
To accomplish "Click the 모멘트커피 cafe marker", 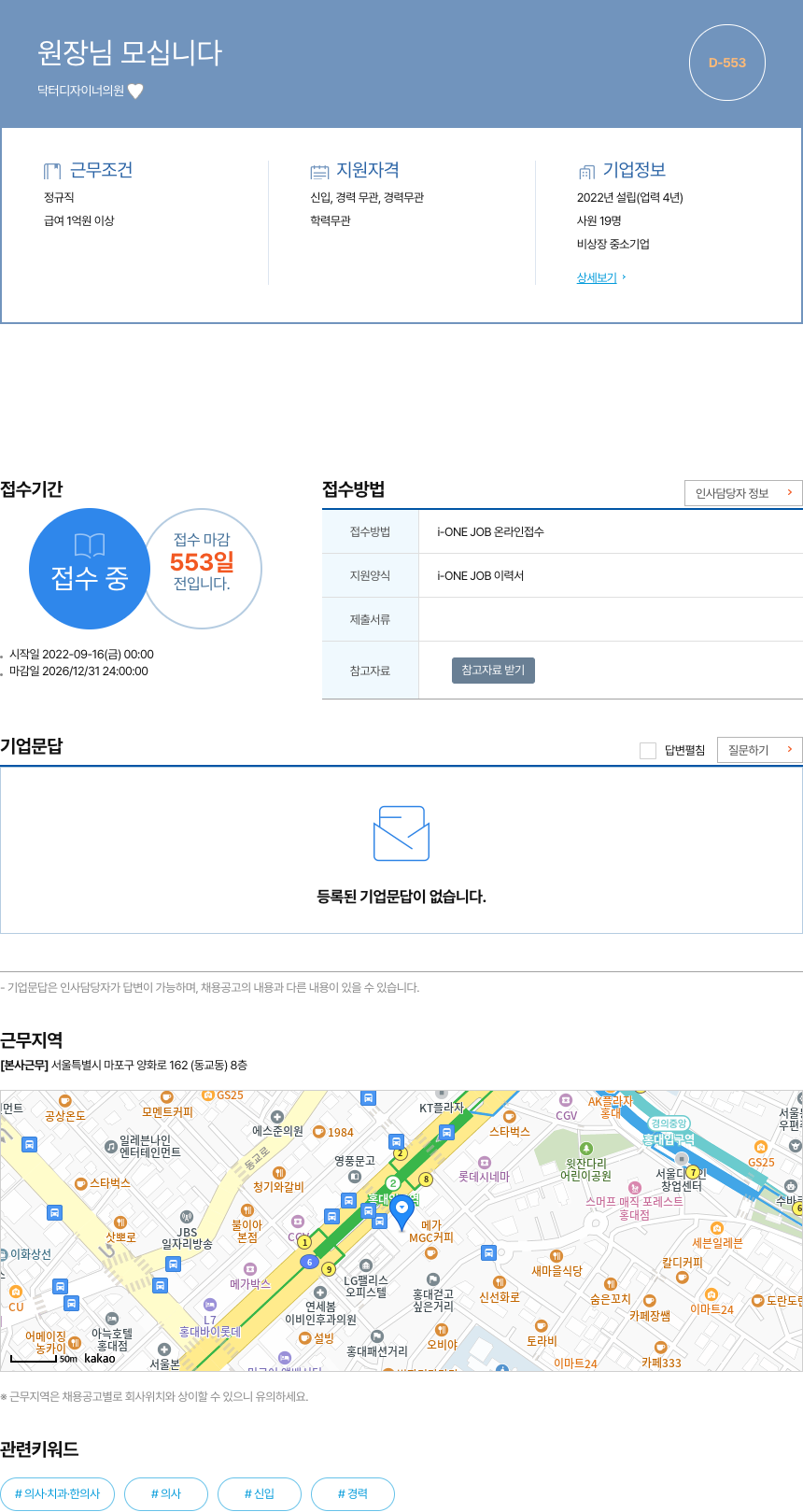I will pos(167,1097).
